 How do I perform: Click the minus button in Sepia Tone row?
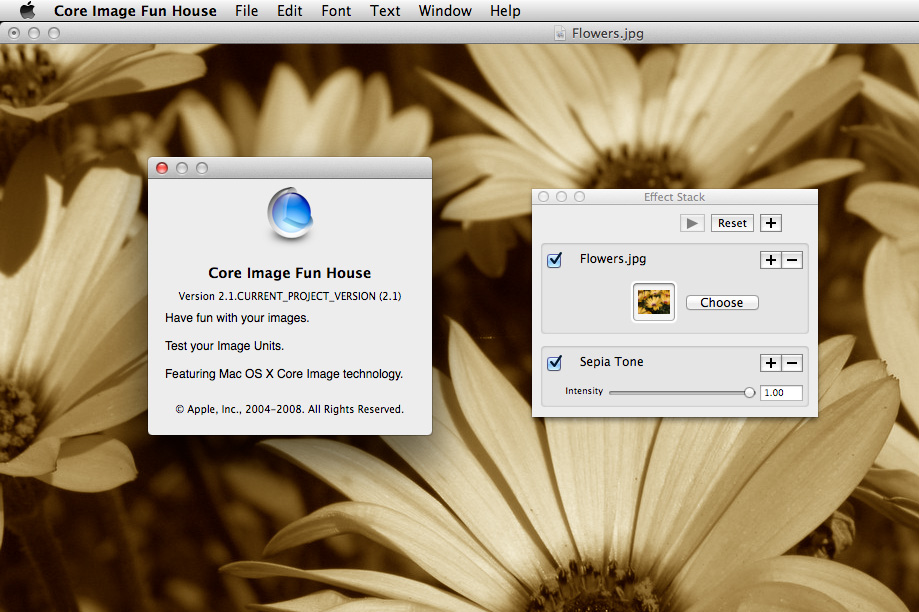pyautogui.click(x=792, y=363)
